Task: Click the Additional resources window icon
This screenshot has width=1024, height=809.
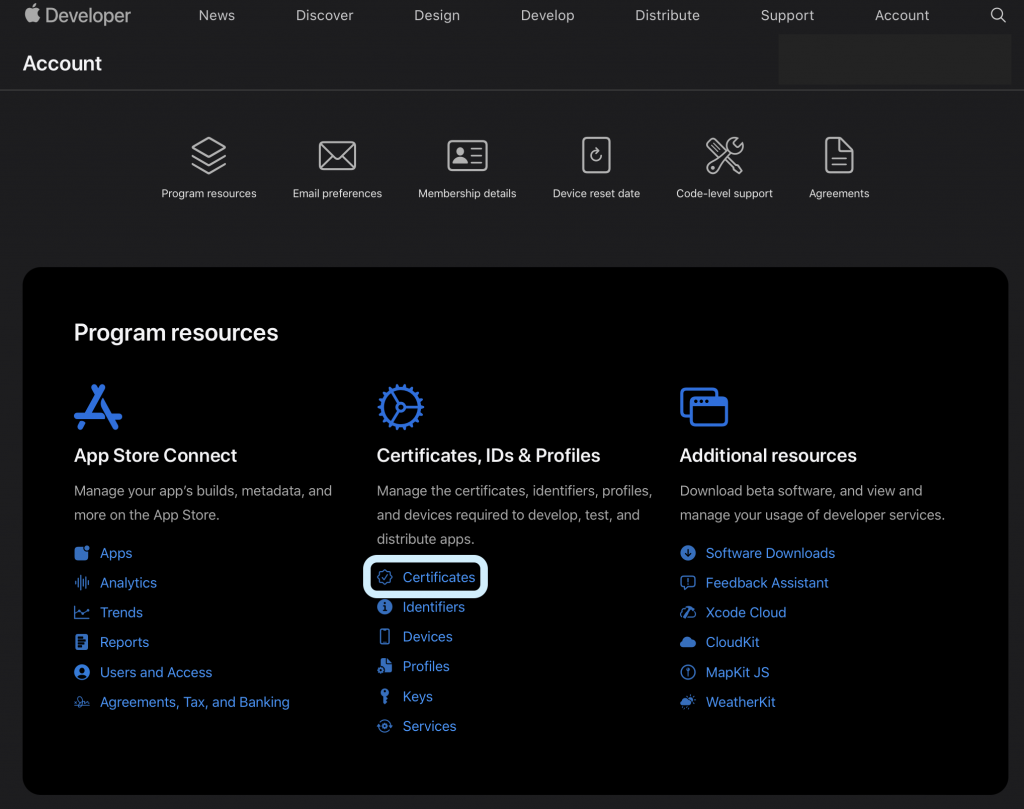Action: (x=703, y=407)
